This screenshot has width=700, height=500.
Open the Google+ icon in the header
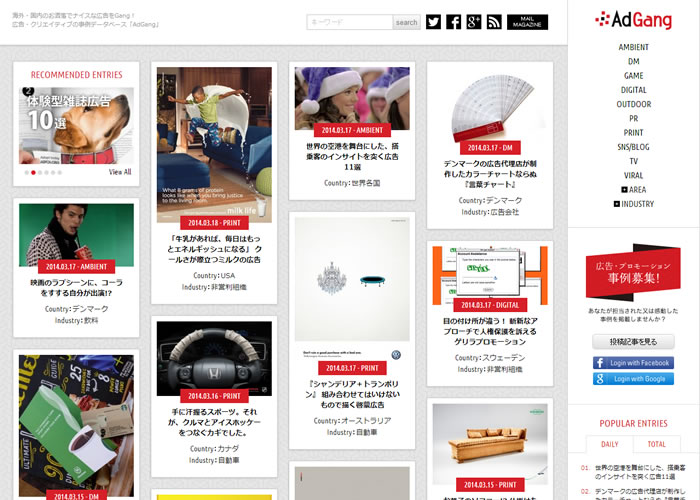click(474, 22)
